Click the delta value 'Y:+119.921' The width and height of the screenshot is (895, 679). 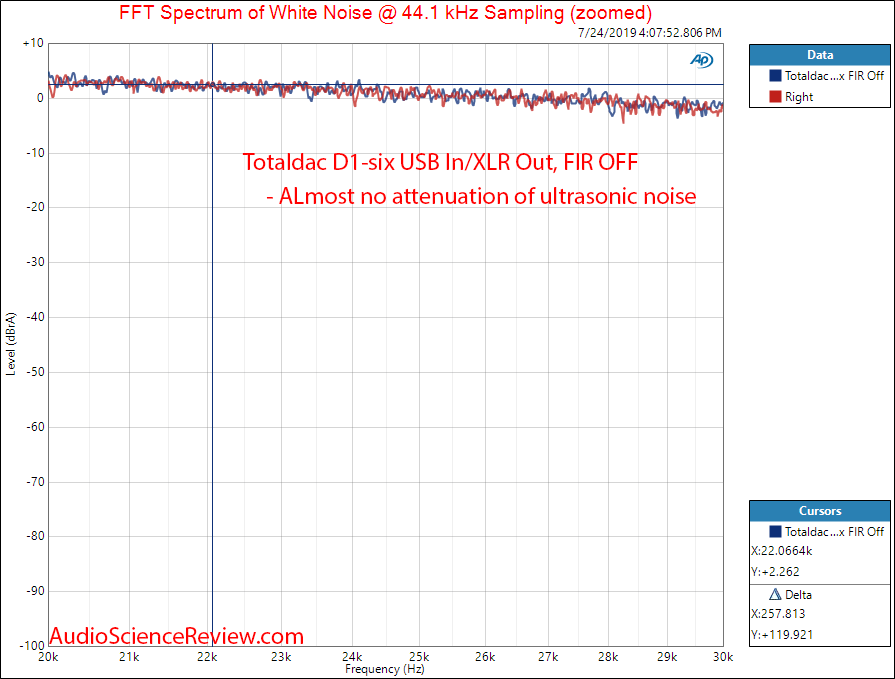pyautogui.click(x=782, y=634)
